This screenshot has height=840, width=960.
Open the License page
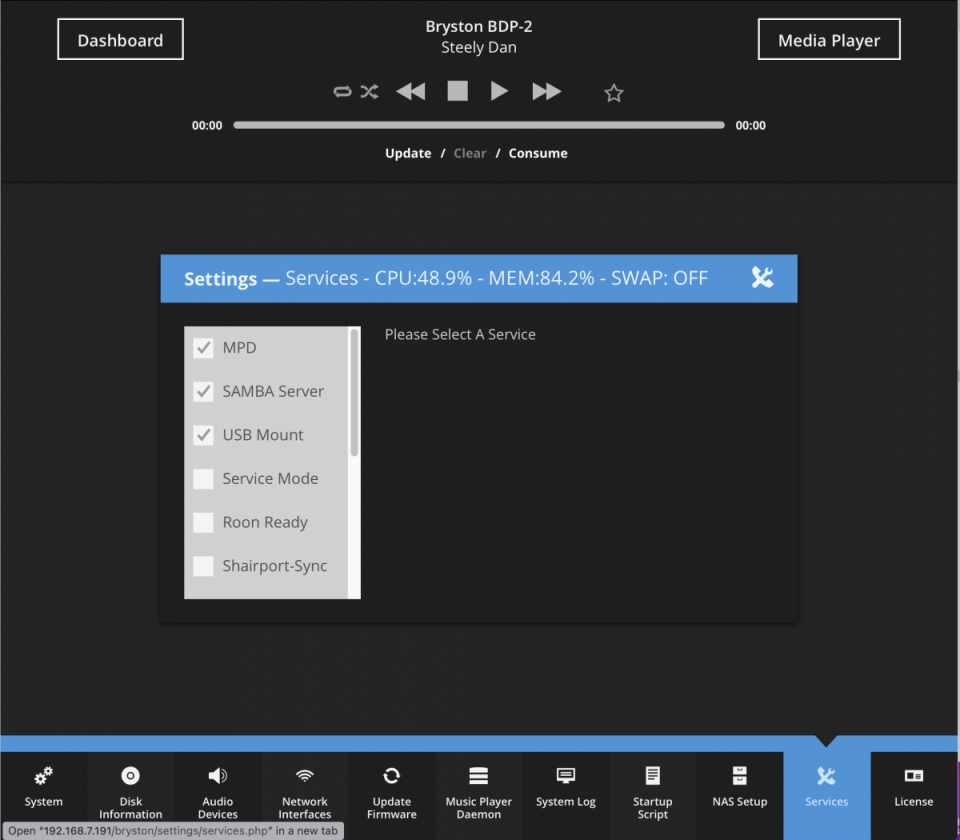click(x=913, y=794)
